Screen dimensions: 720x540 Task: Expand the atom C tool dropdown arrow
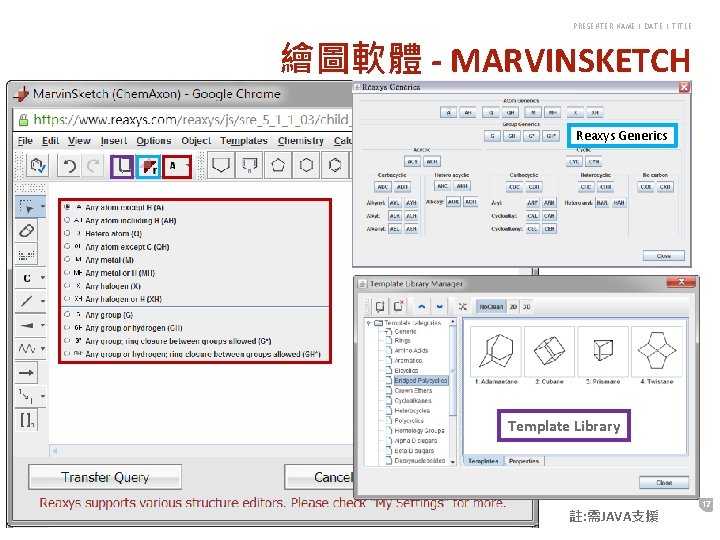tap(43, 278)
